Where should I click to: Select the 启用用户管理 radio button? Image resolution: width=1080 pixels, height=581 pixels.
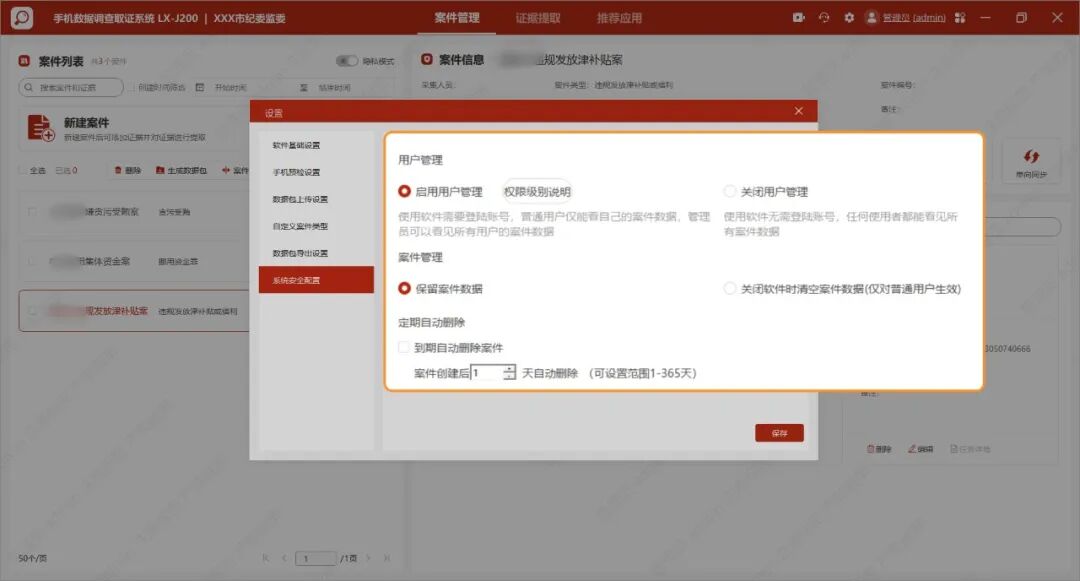(x=404, y=191)
